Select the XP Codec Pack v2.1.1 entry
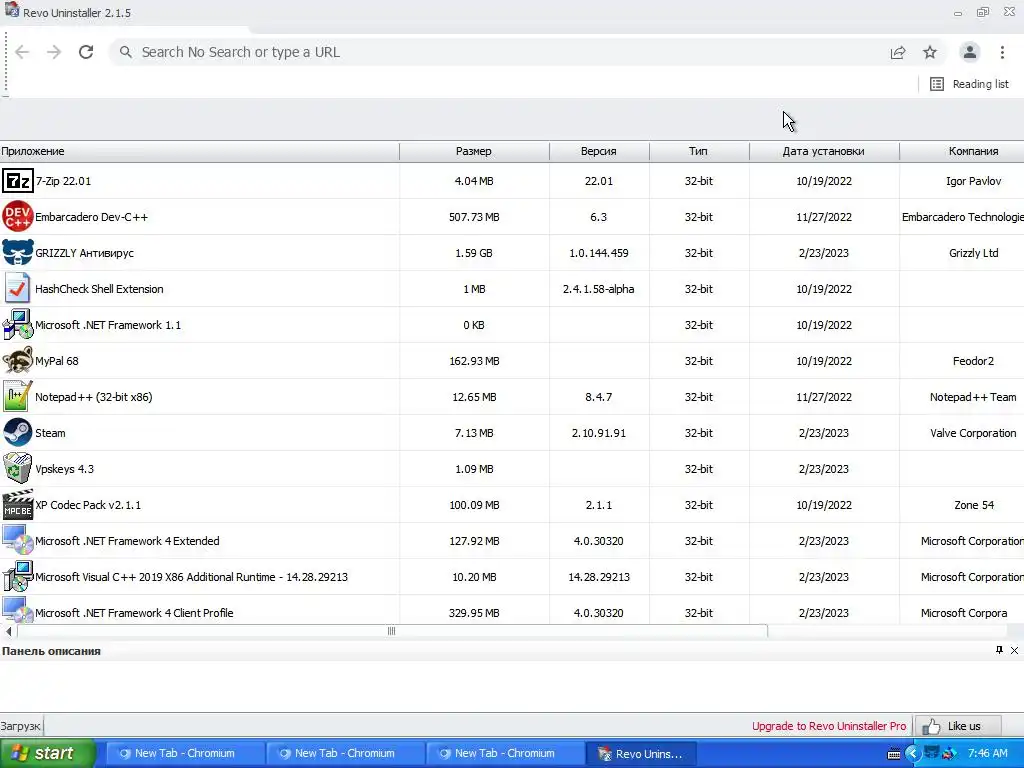 pyautogui.click(x=88, y=505)
